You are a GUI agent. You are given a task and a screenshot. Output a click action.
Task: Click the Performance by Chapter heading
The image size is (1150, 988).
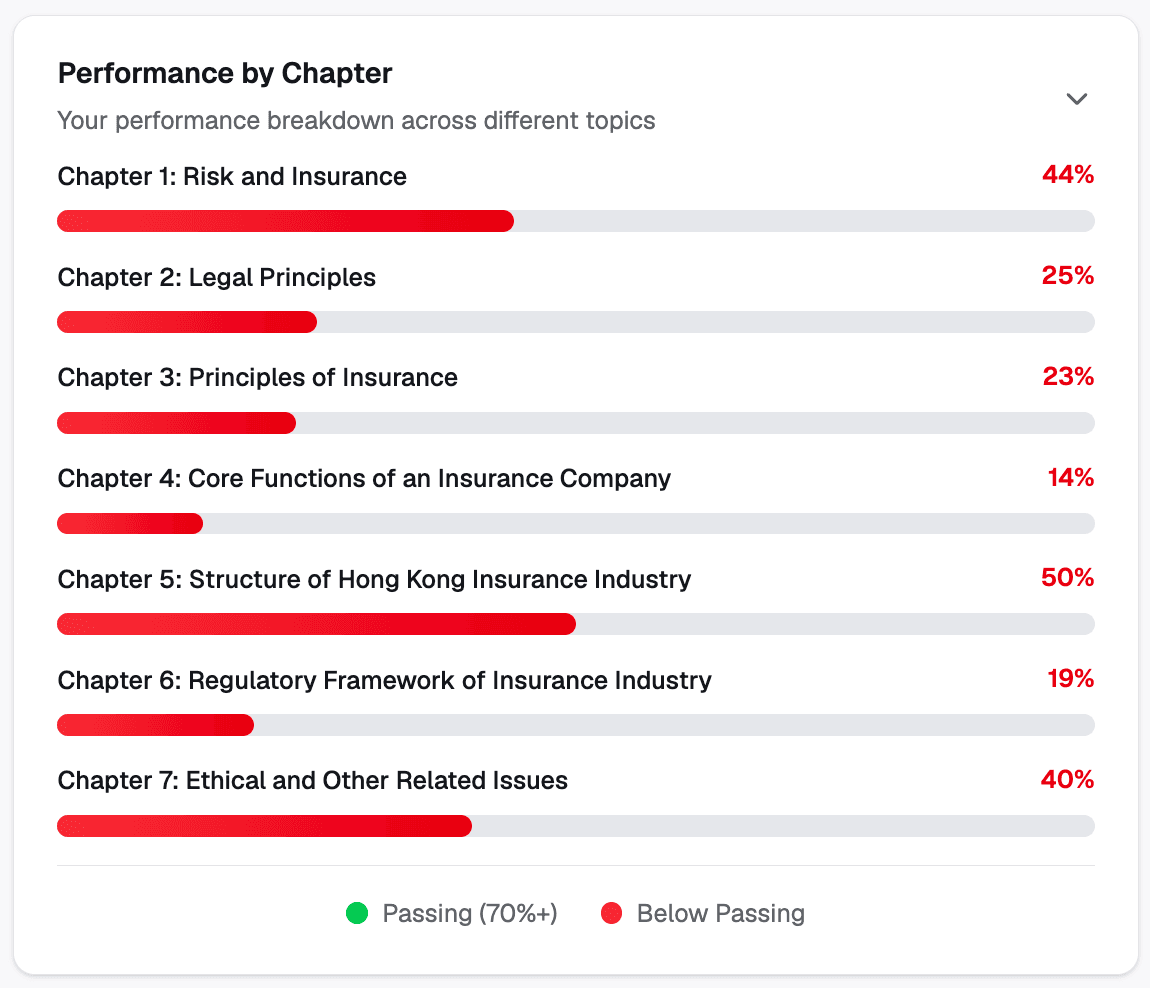click(x=225, y=73)
